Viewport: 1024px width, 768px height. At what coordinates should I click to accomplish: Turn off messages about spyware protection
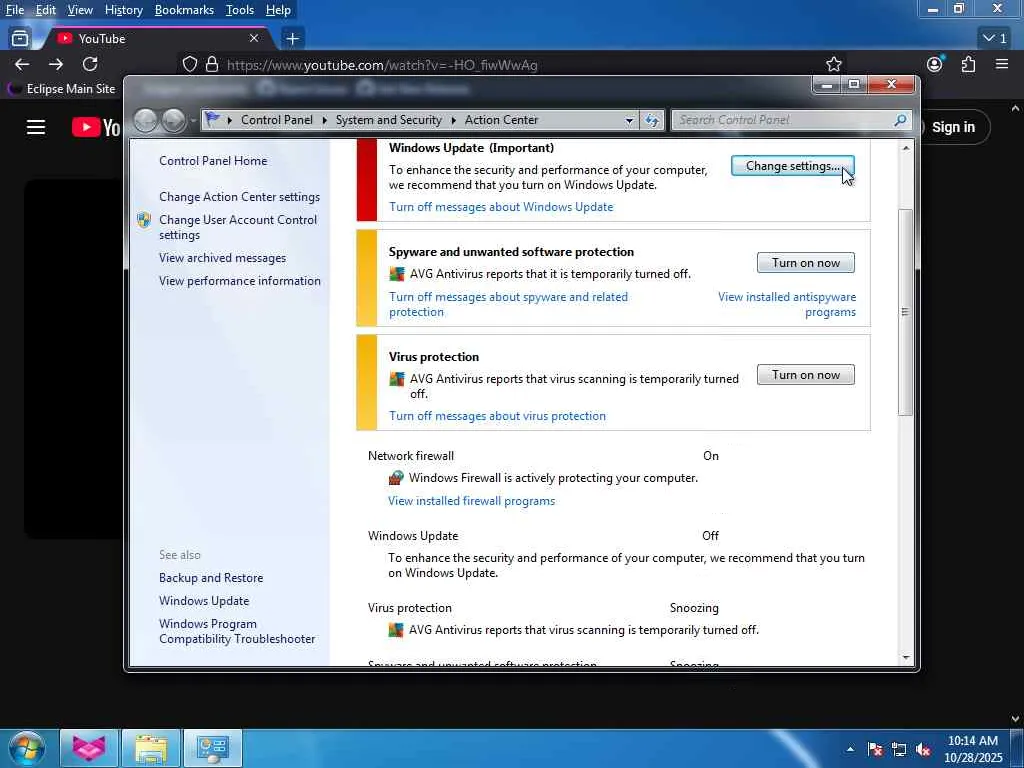click(x=508, y=304)
